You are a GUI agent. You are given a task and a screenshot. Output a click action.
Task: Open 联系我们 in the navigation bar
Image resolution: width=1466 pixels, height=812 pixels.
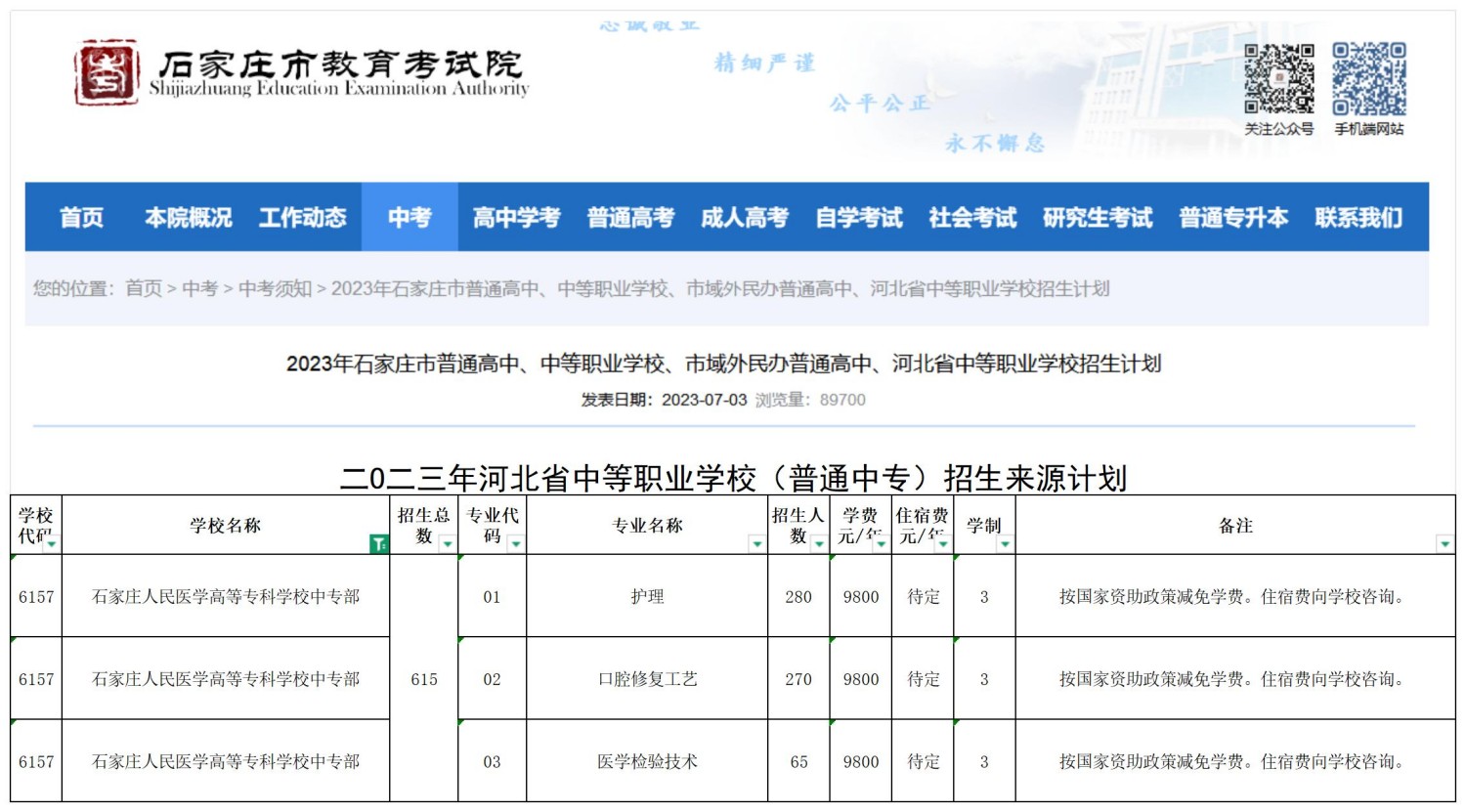click(x=1358, y=217)
